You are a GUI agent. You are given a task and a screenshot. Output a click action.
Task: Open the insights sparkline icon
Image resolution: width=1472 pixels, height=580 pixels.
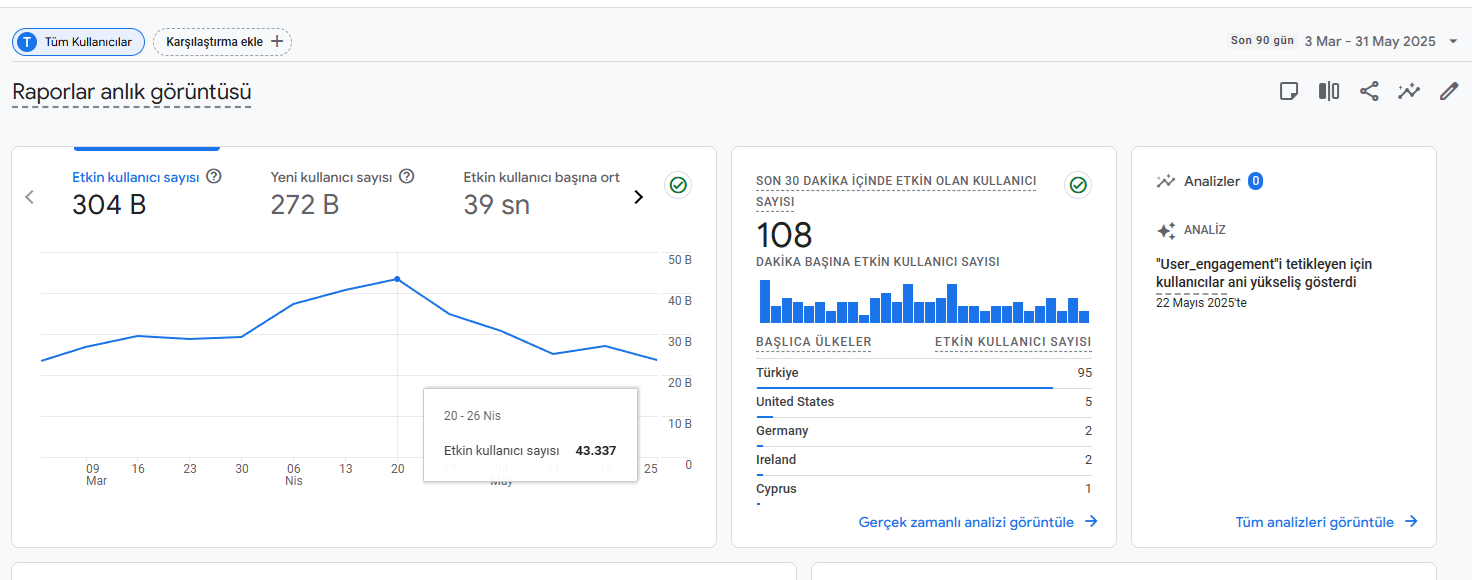(x=1409, y=91)
